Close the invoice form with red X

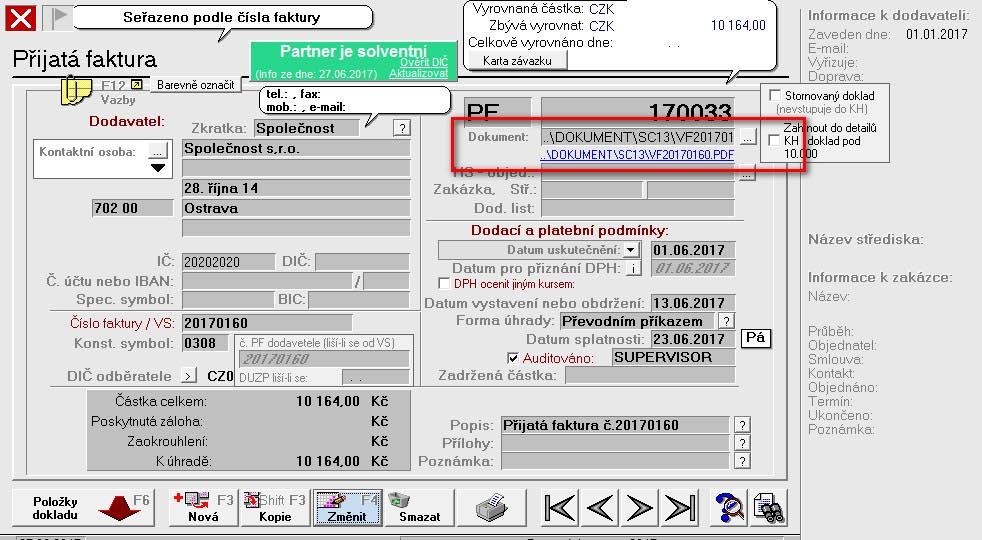tap(21, 18)
